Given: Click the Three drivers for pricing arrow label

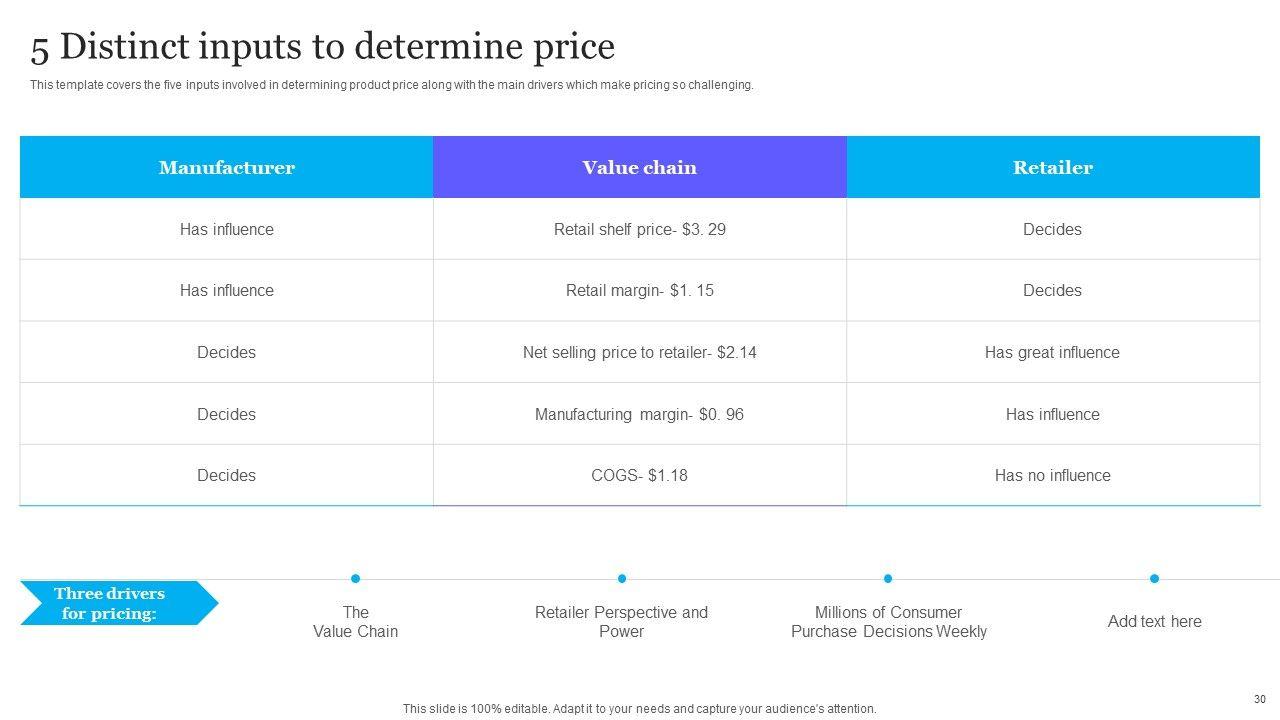Looking at the screenshot, I should [x=112, y=603].
